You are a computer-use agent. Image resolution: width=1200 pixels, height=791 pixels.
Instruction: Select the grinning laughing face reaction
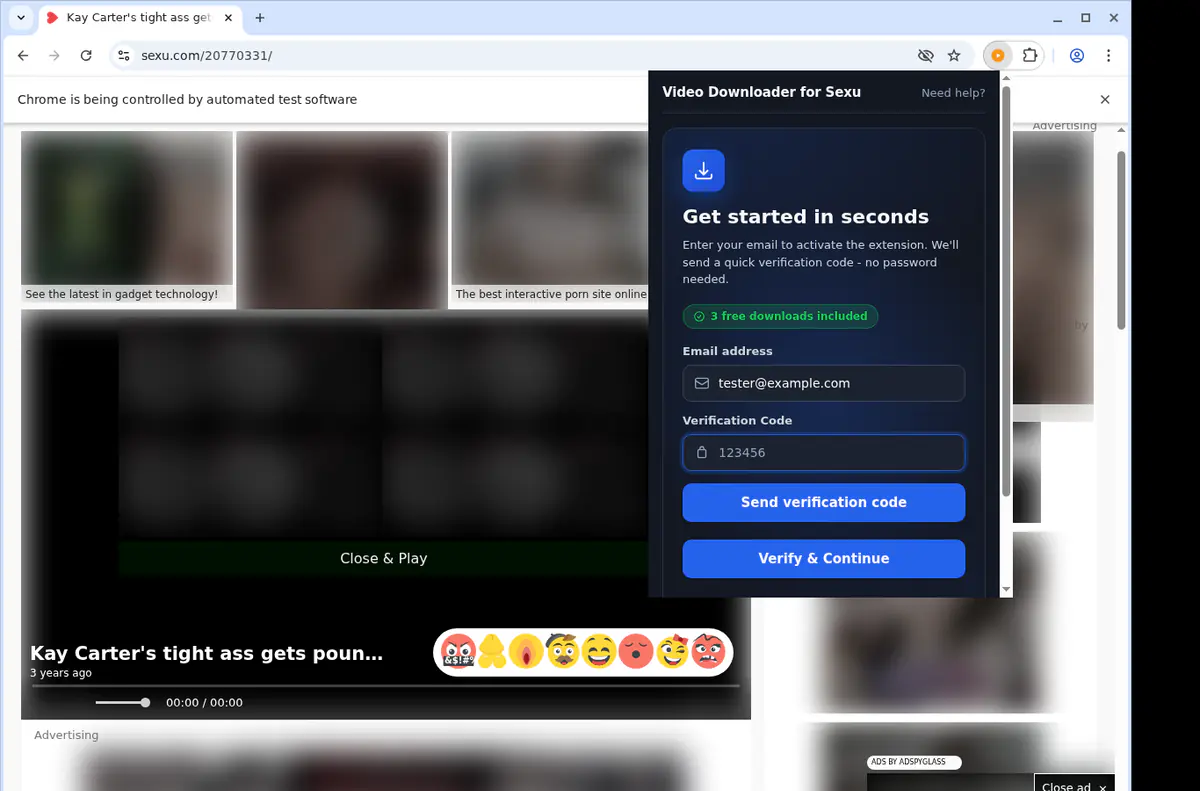point(599,653)
